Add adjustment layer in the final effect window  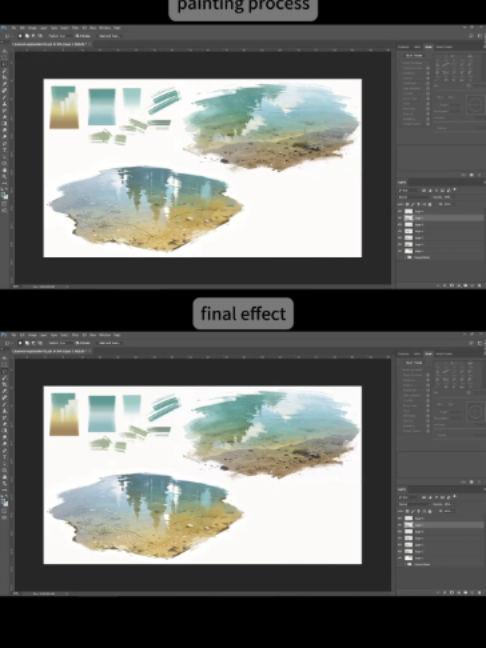(x=459, y=592)
